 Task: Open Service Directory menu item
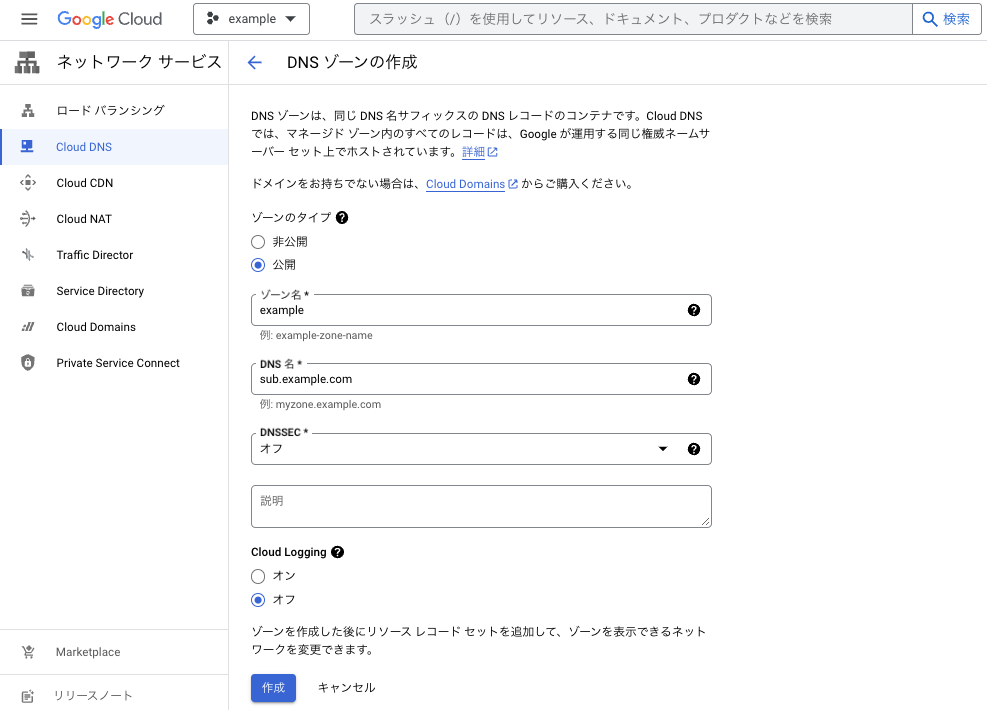pyautogui.click(x=115, y=291)
